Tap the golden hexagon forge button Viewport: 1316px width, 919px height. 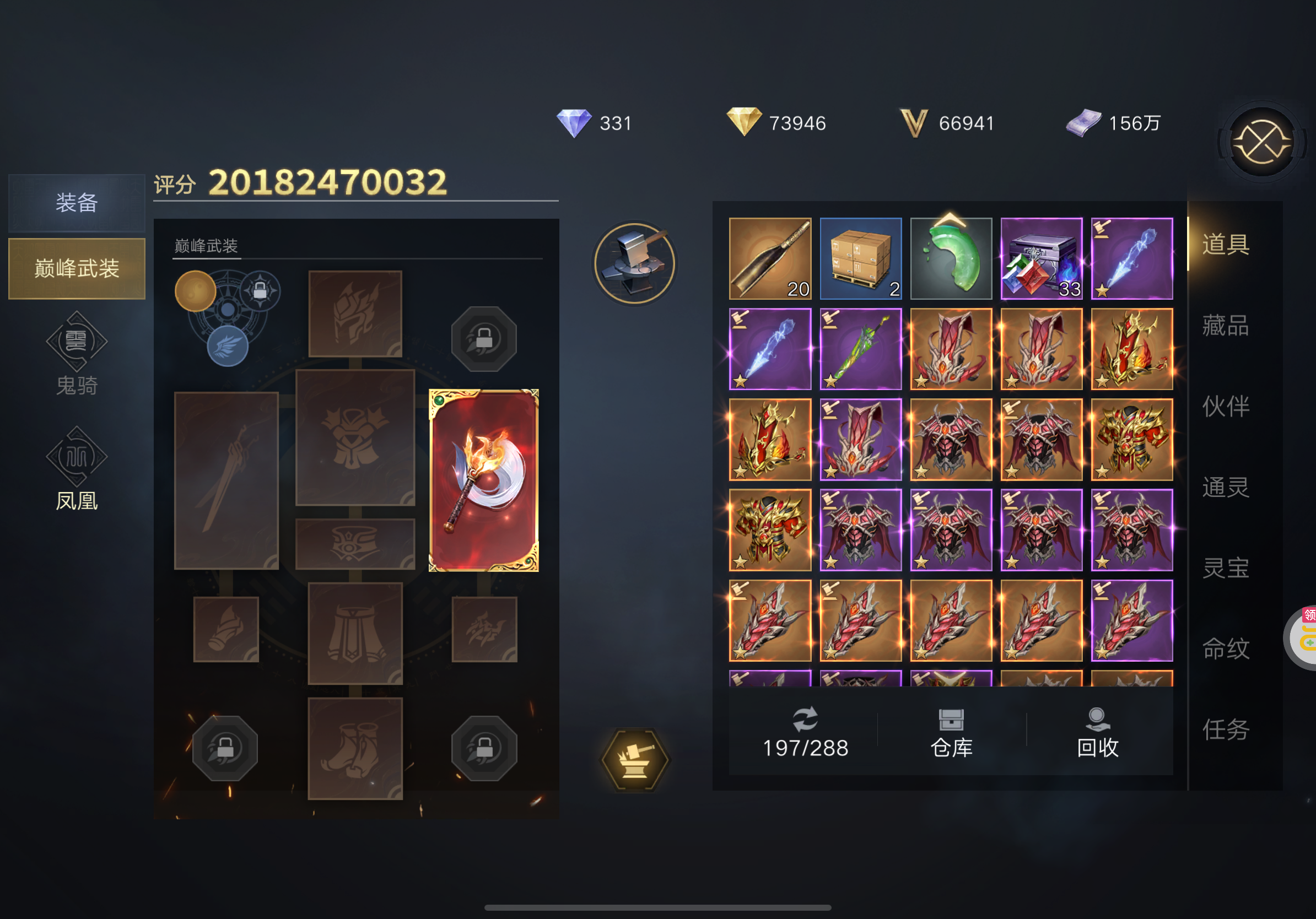(x=634, y=760)
